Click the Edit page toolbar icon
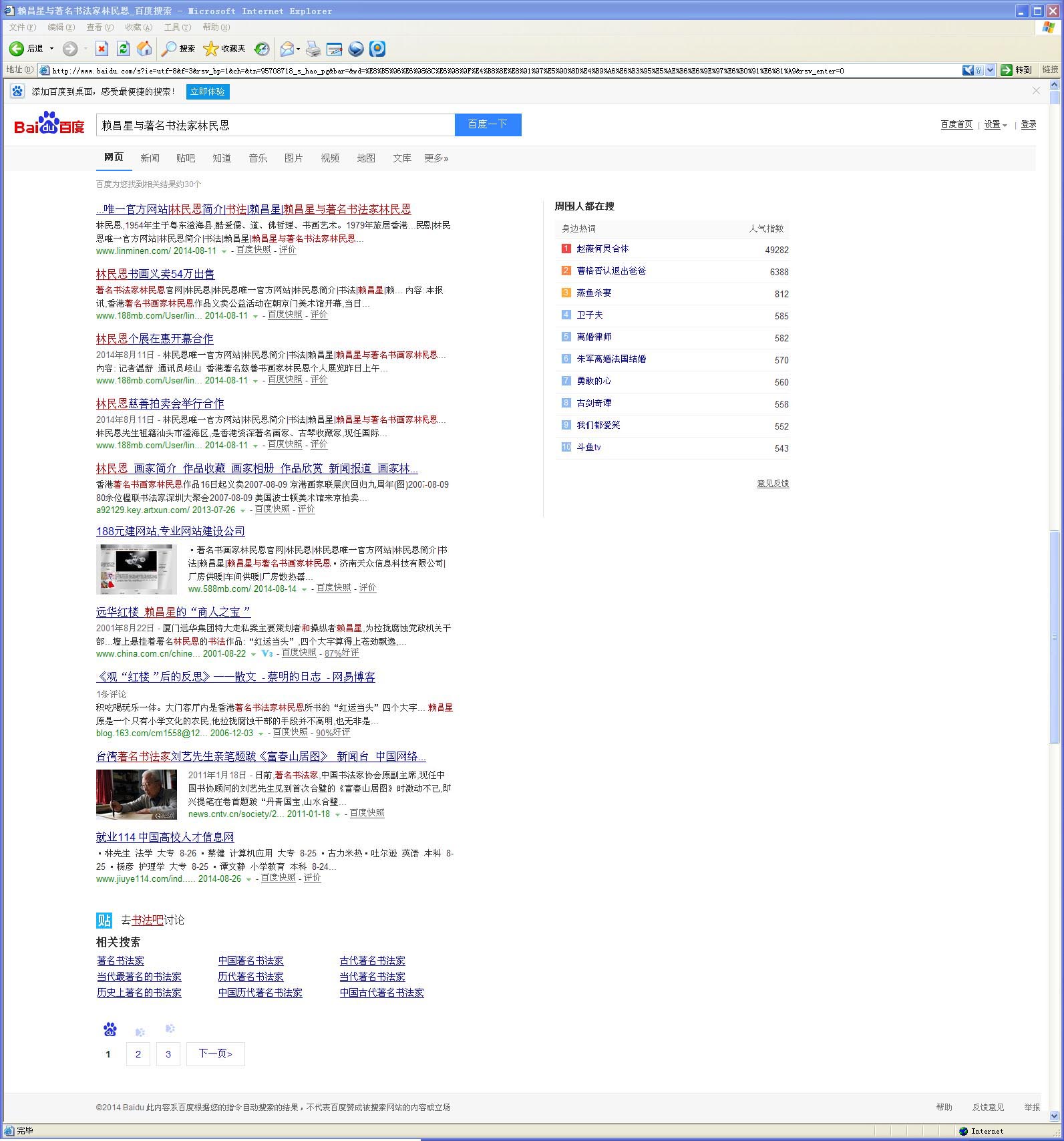This screenshot has width=1064, height=1141. click(335, 49)
